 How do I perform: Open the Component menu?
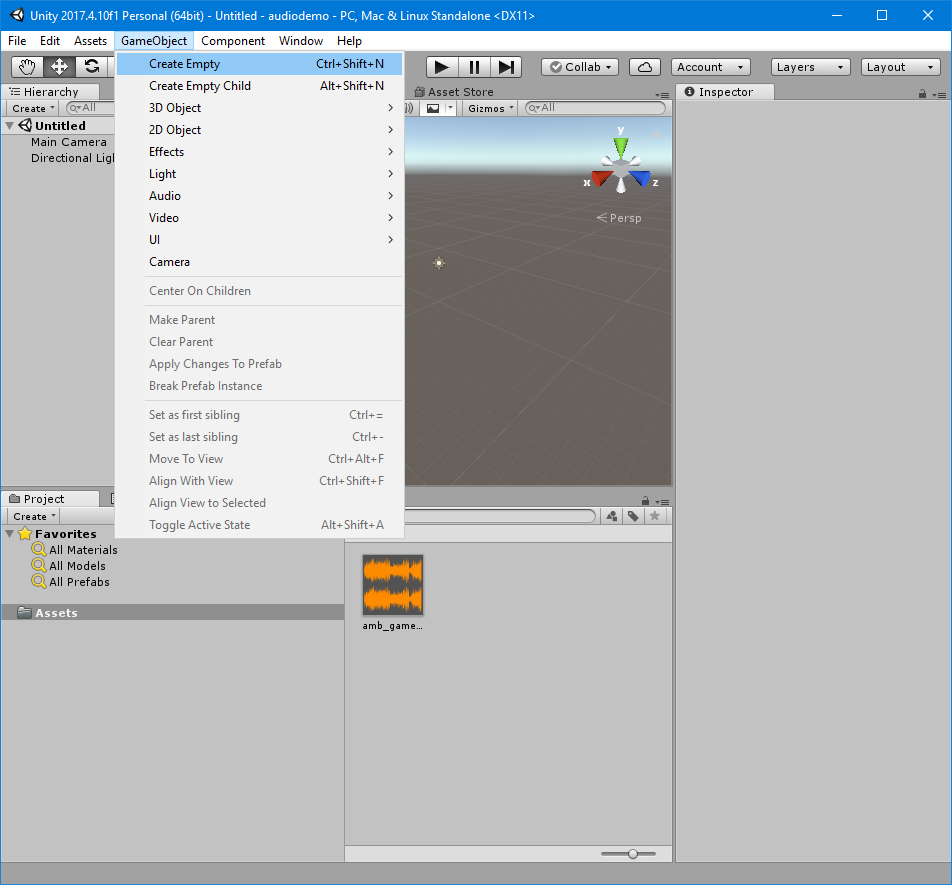pos(233,41)
